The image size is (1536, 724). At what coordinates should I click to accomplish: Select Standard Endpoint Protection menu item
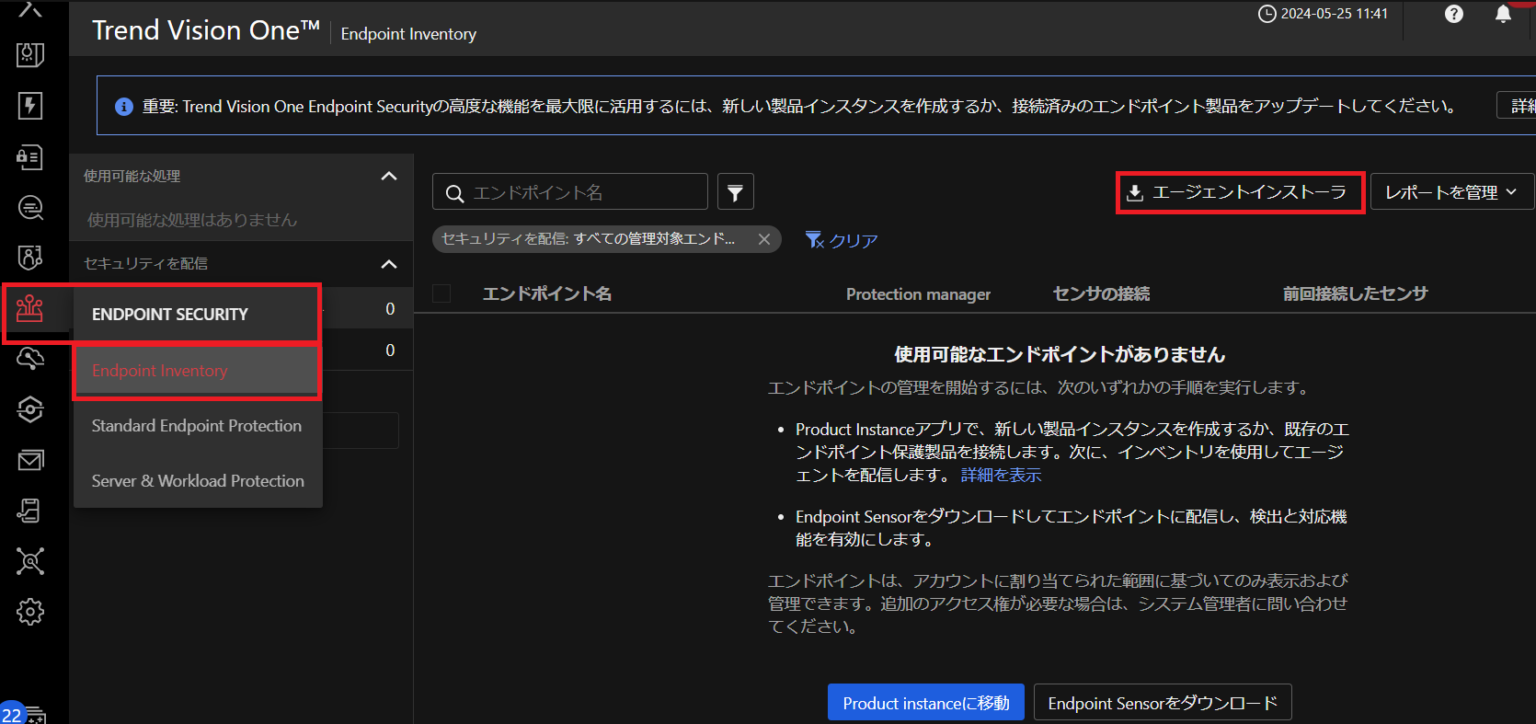(x=196, y=425)
